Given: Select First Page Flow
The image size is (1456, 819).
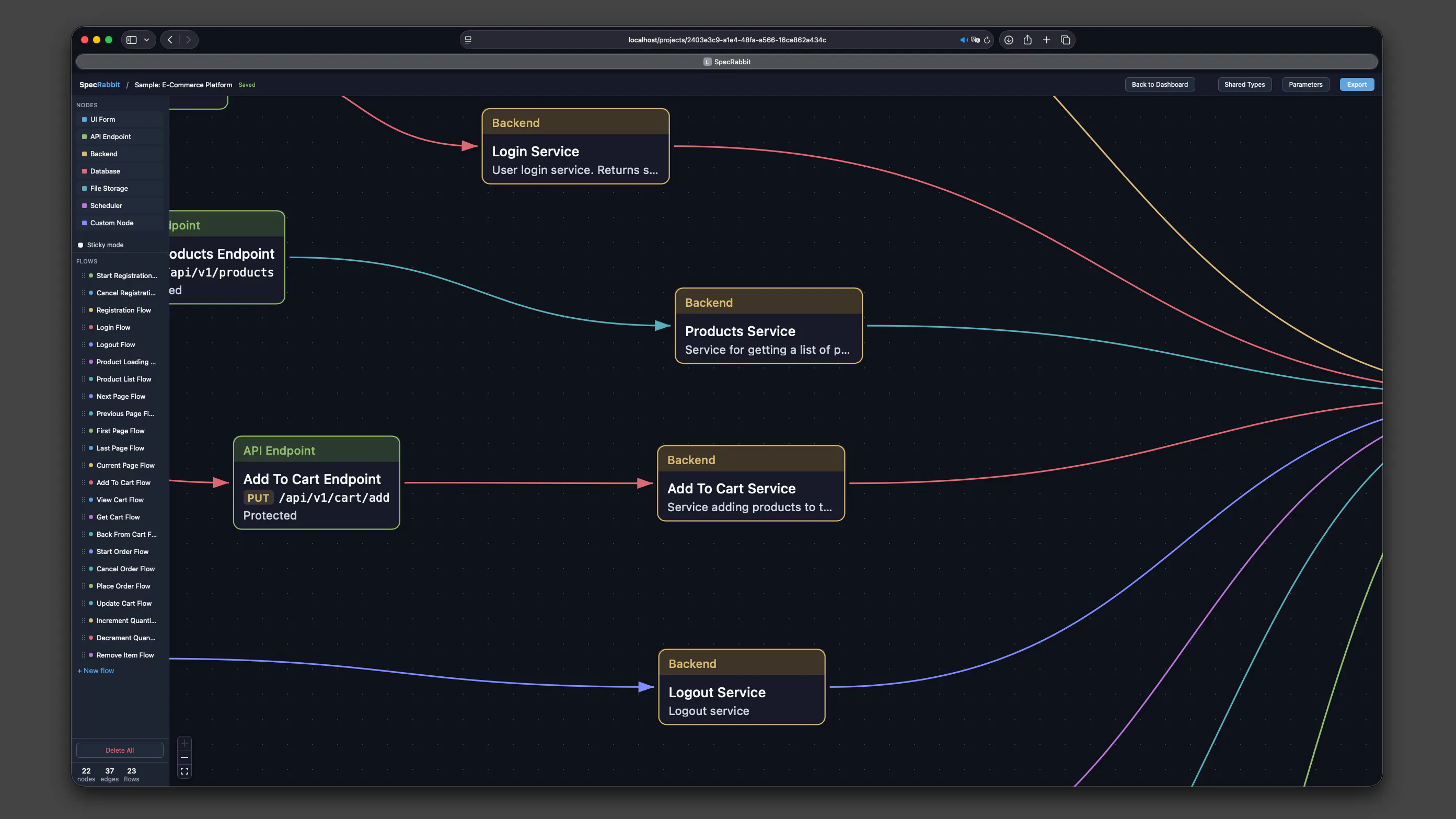Looking at the screenshot, I should (120, 431).
